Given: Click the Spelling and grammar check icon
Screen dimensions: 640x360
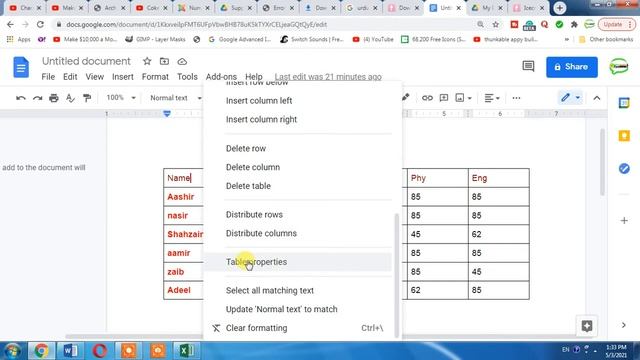Looking at the screenshot, I should (x=70, y=98).
